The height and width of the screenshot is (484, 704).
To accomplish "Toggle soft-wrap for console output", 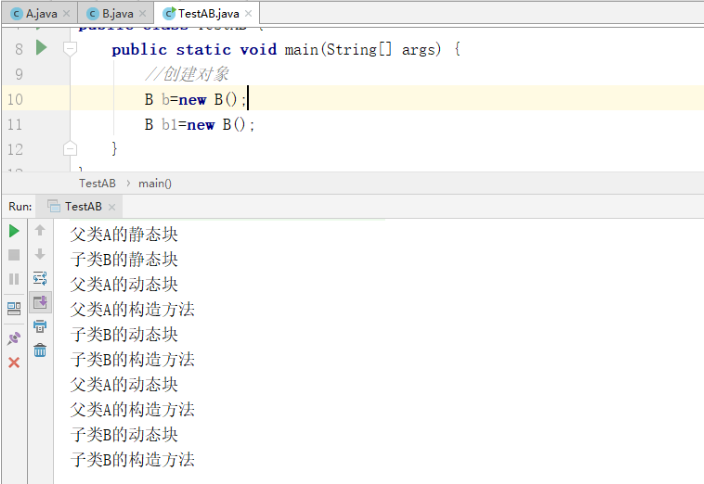I will coord(40,278).
